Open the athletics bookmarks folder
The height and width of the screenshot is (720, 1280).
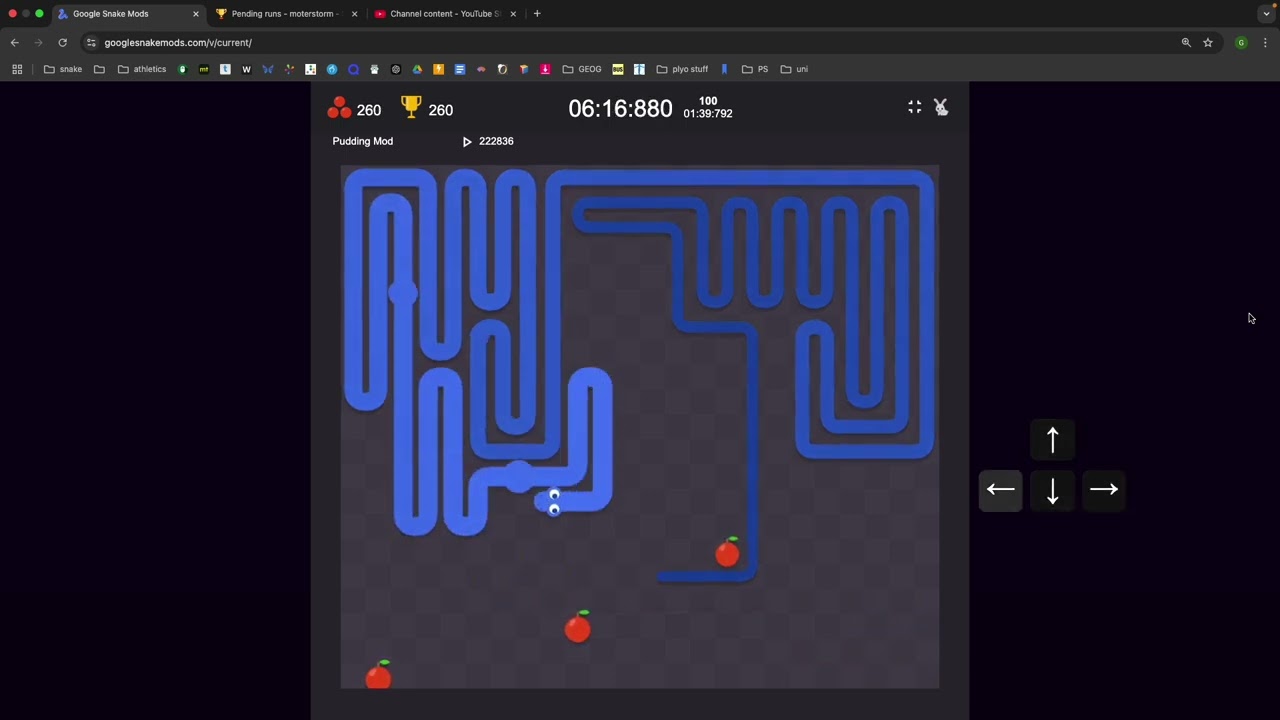click(142, 69)
